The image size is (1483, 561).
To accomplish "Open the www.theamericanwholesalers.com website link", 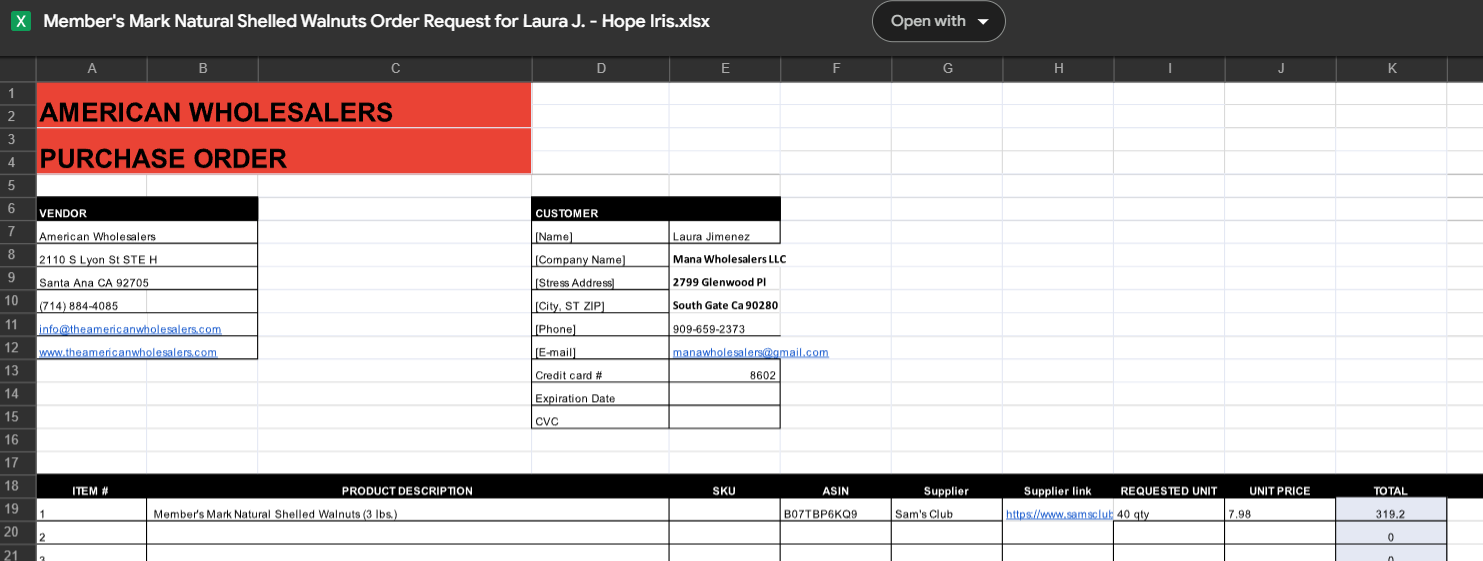I will [x=128, y=352].
